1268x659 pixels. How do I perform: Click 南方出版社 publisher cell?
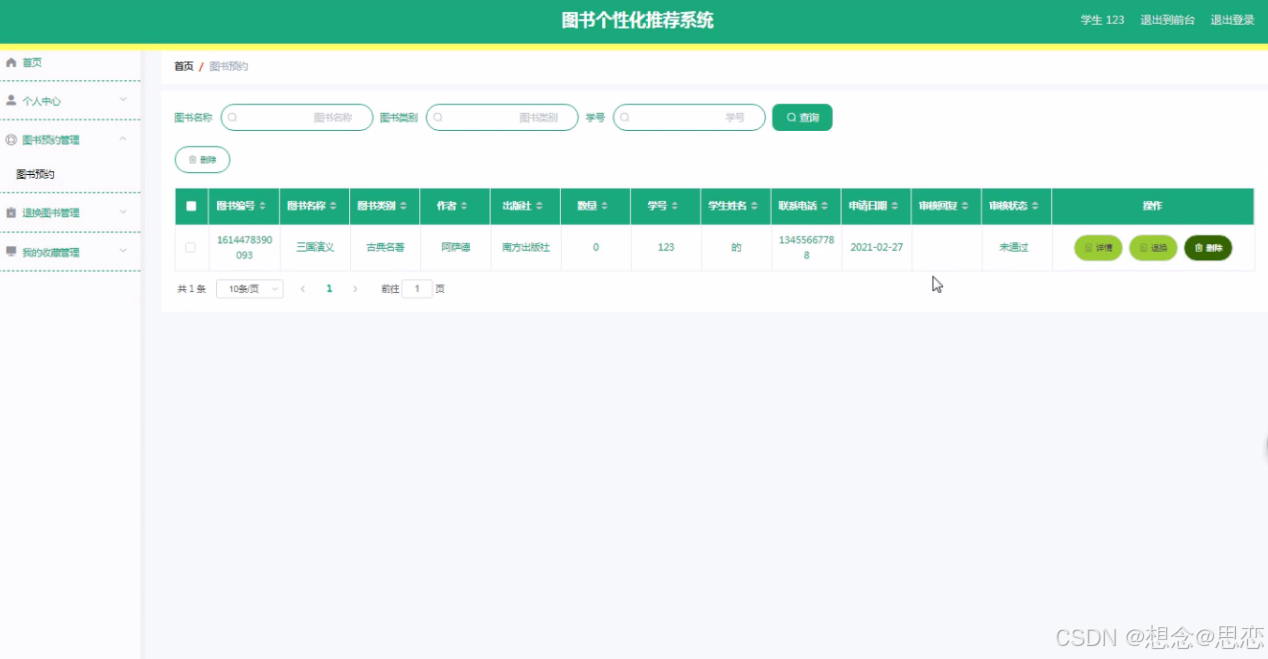point(526,247)
